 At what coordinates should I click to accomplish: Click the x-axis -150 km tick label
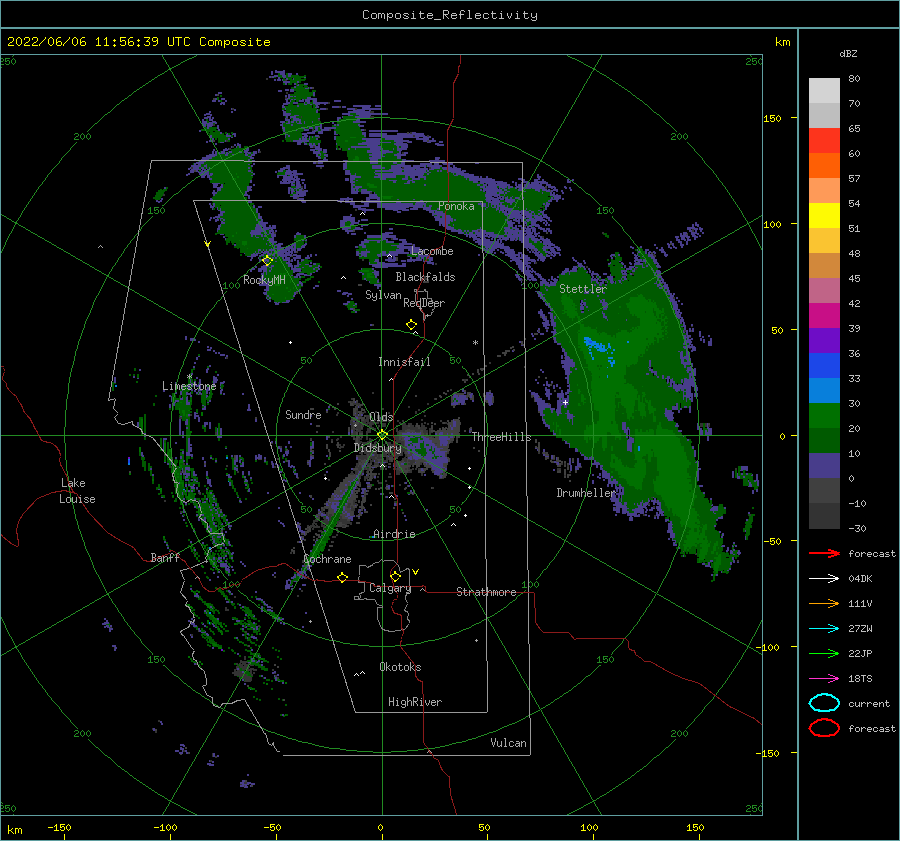(x=59, y=827)
